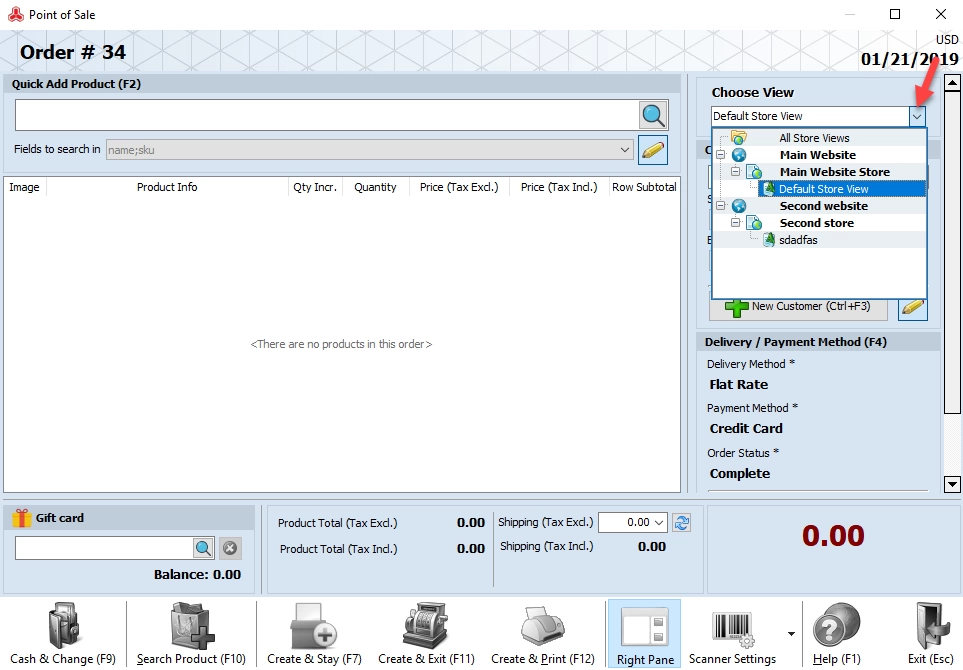This screenshot has width=963, height=670.
Task: Click the right pane scrollbar down arrow
Action: (952, 484)
